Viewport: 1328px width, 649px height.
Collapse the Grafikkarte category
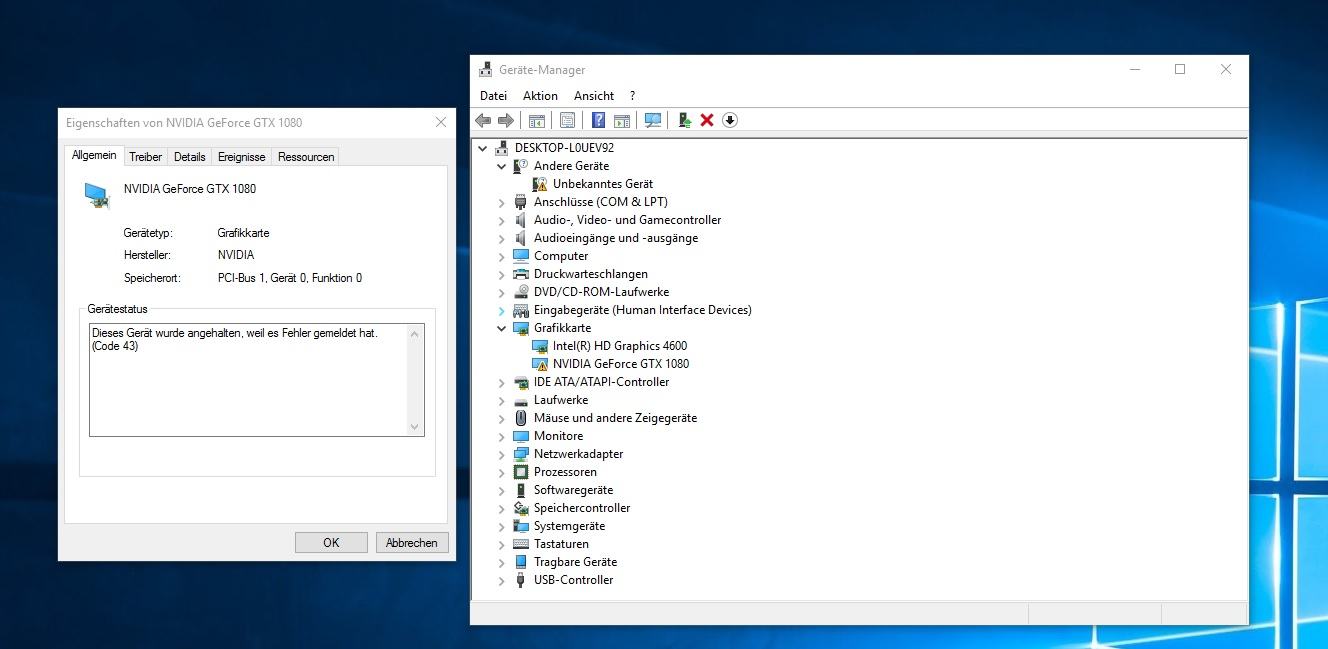click(x=502, y=328)
